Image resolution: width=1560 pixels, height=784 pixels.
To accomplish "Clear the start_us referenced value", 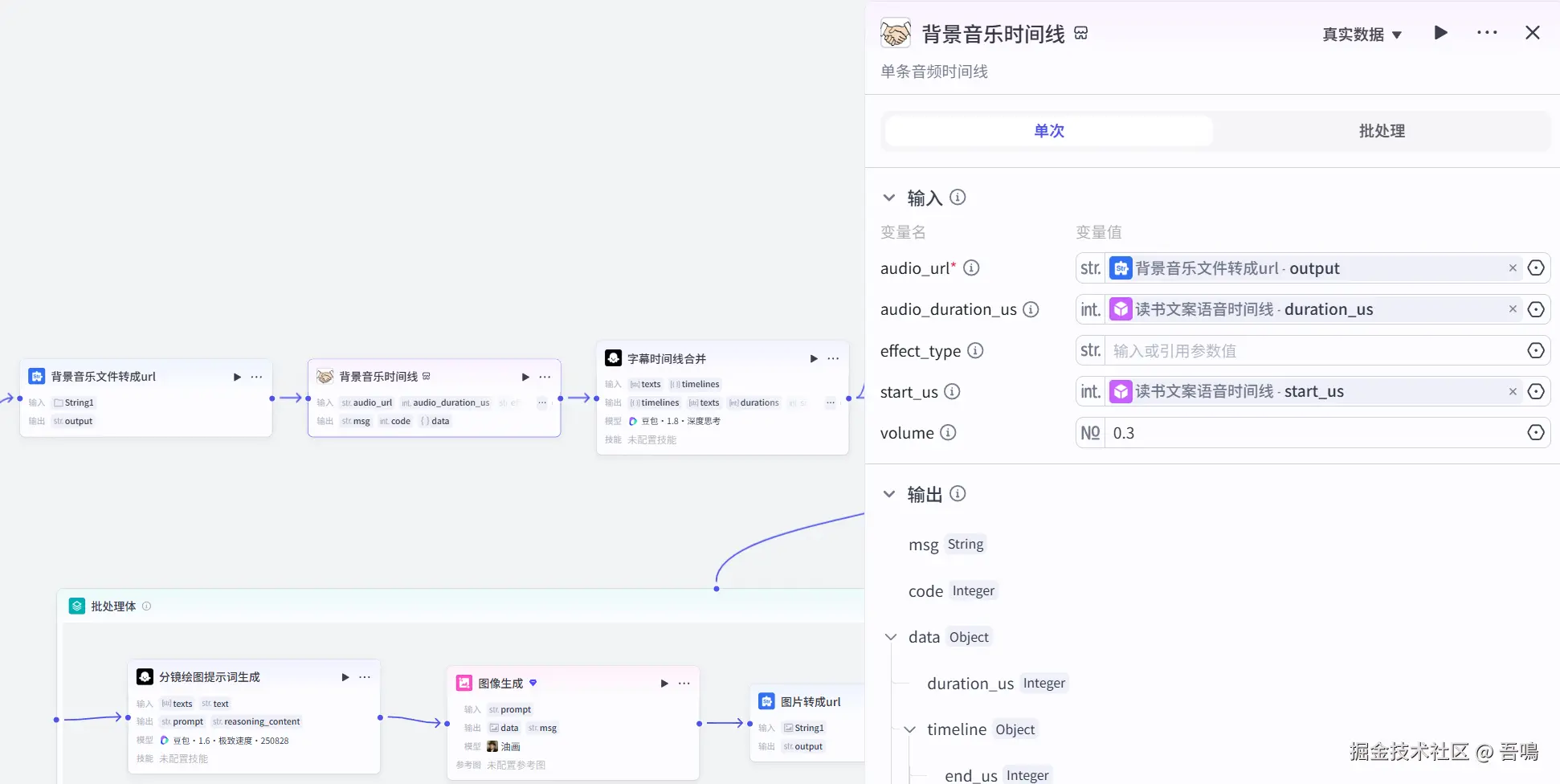I will pyautogui.click(x=1513, y=392).
